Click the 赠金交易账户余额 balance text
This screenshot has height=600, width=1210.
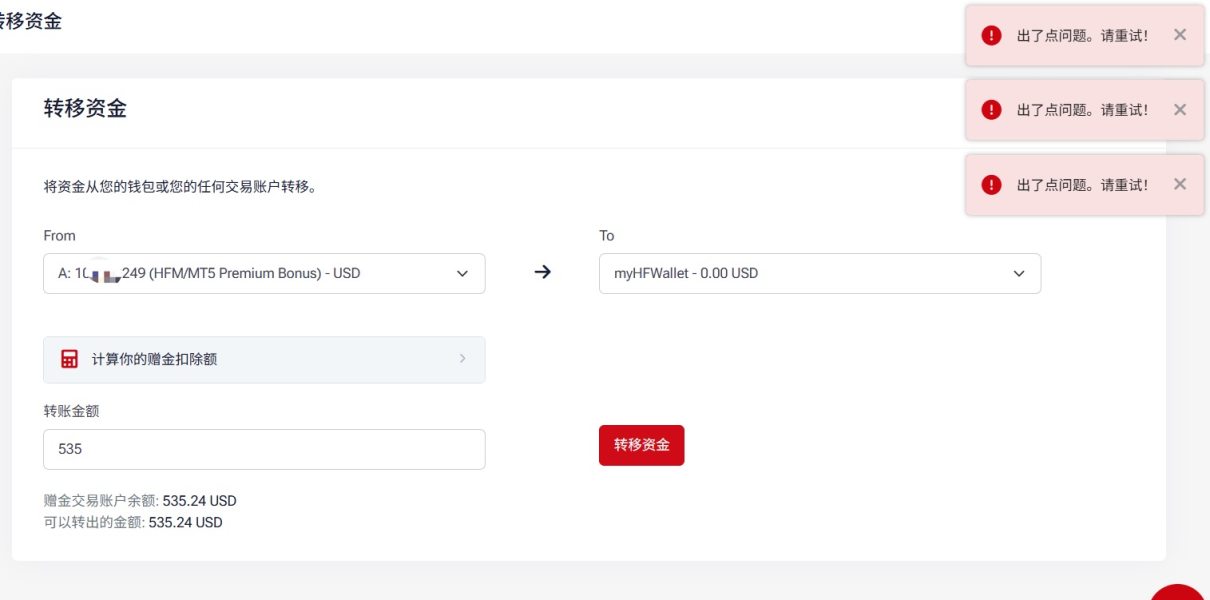pos(140,501)
